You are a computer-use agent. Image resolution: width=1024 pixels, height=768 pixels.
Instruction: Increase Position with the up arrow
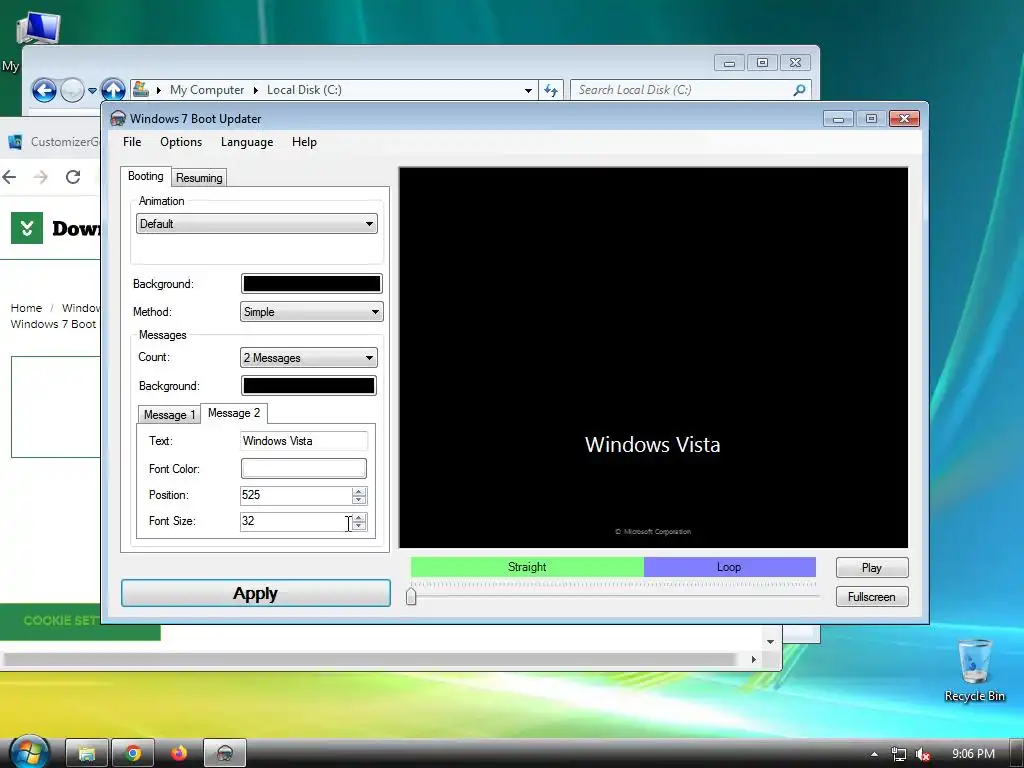pos(359,491)
